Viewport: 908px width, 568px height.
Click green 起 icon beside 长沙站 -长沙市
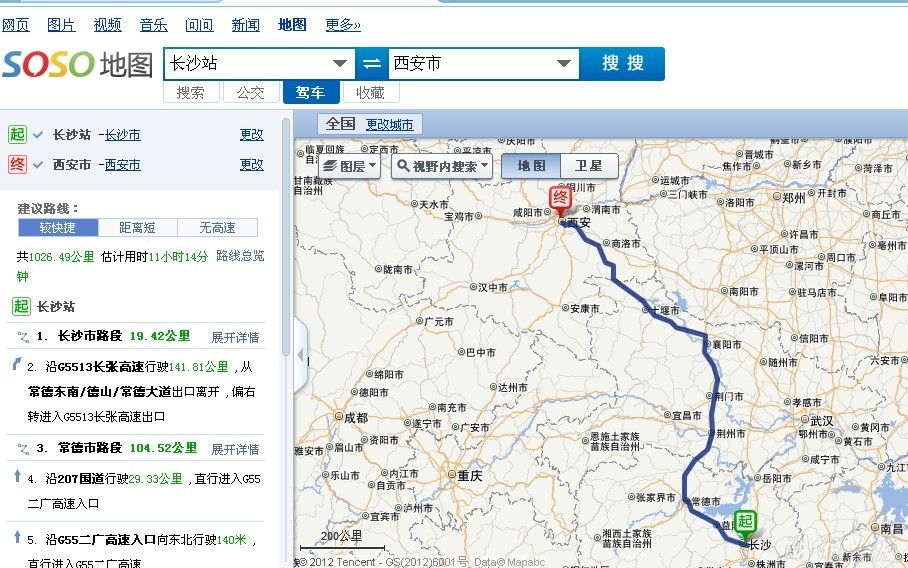pyautogui.click(x=17, y=134)
